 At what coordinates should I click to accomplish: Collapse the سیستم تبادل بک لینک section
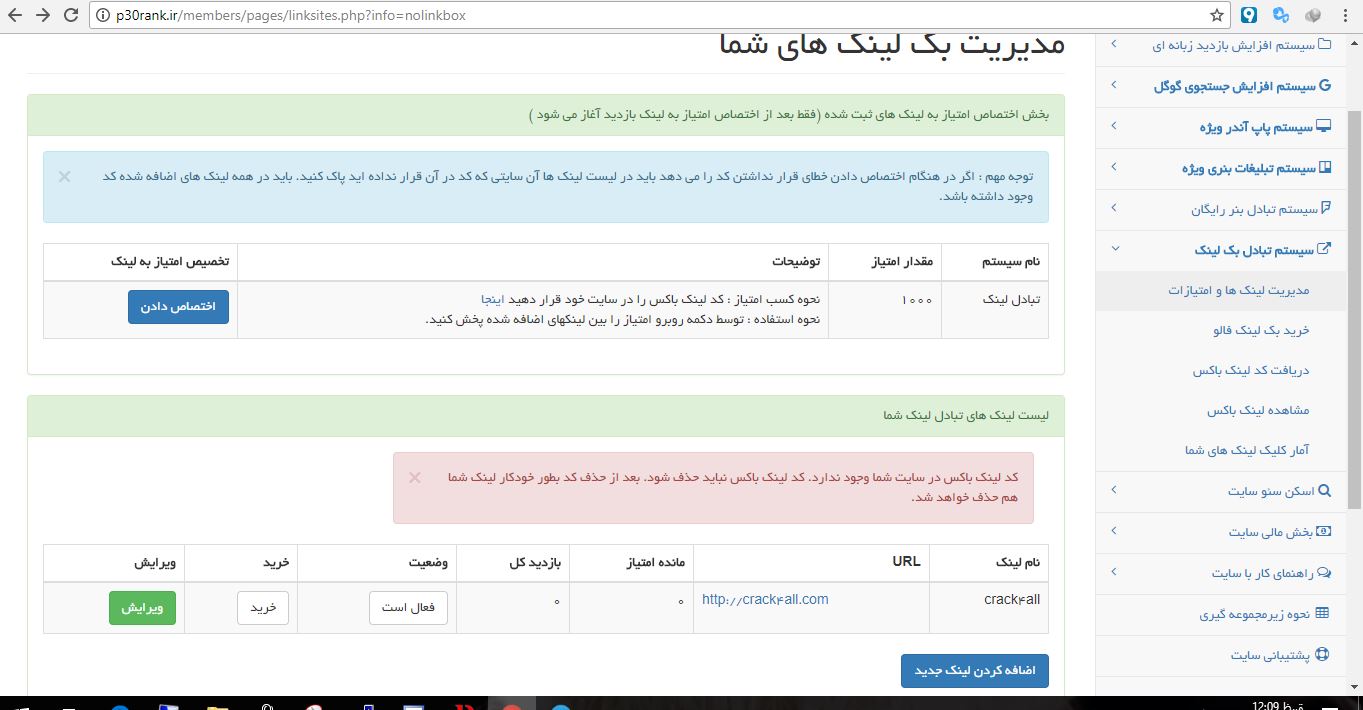click(1114, 250)
